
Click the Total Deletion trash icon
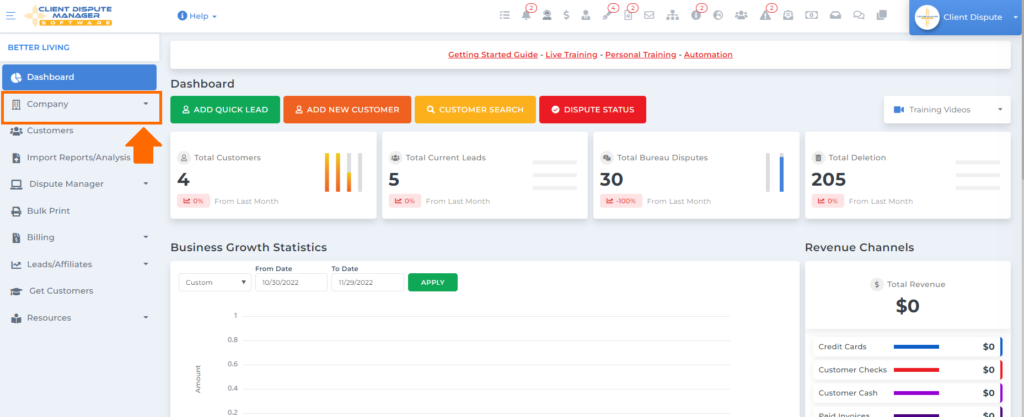818,157
